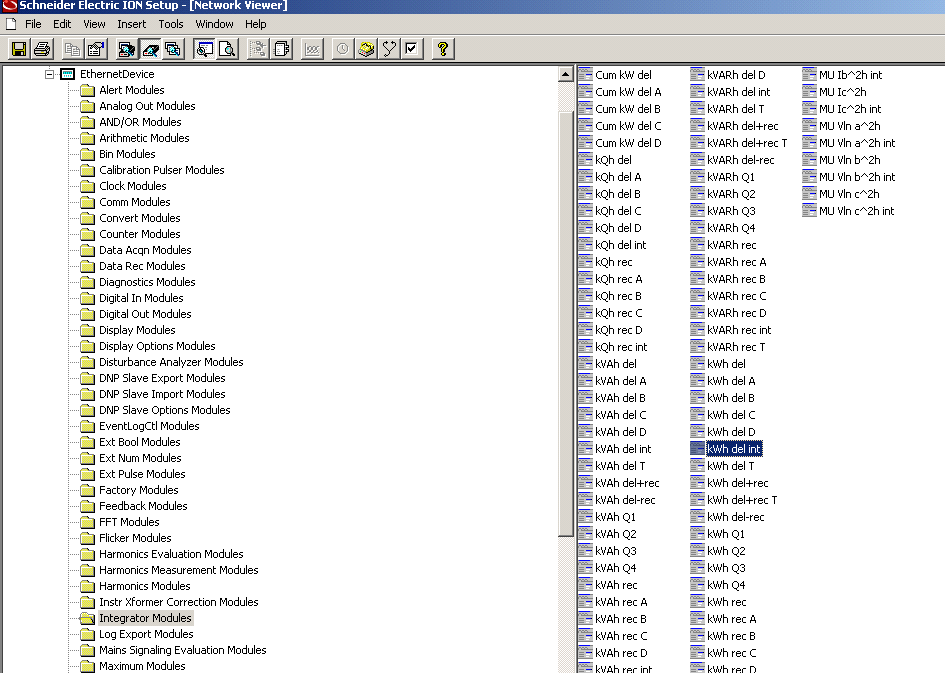
Task: Select the MU Vln a^2h module
Action: pos(849,127)
